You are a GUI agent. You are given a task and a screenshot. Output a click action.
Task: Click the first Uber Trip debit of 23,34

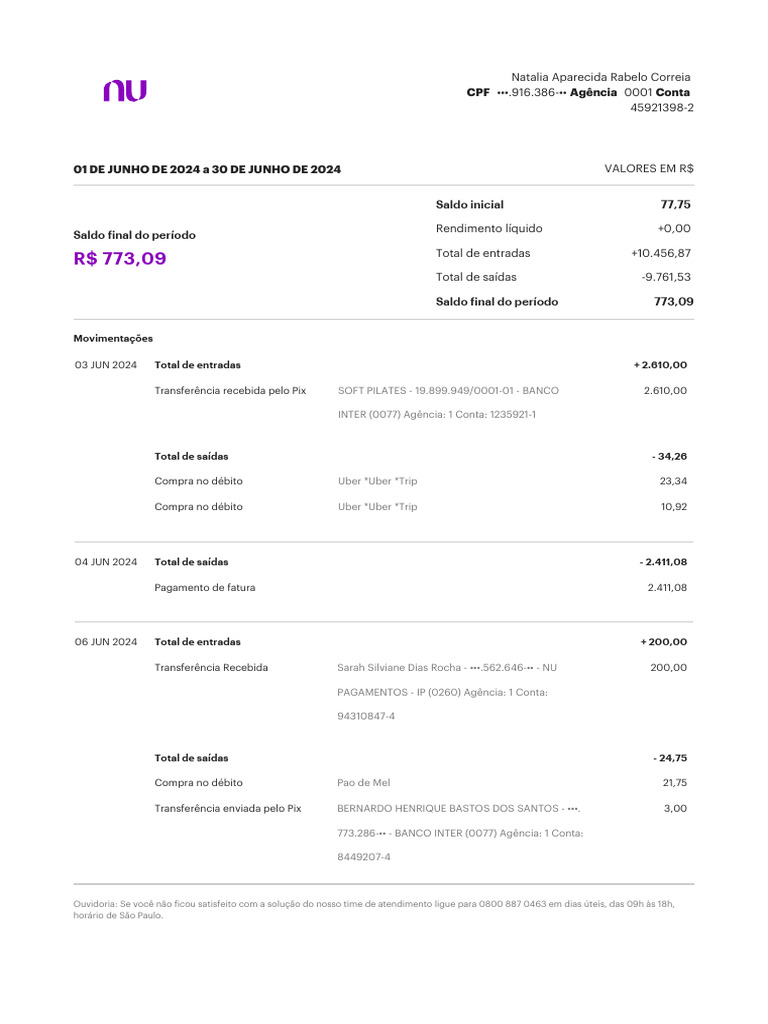[x=378, y=481]
